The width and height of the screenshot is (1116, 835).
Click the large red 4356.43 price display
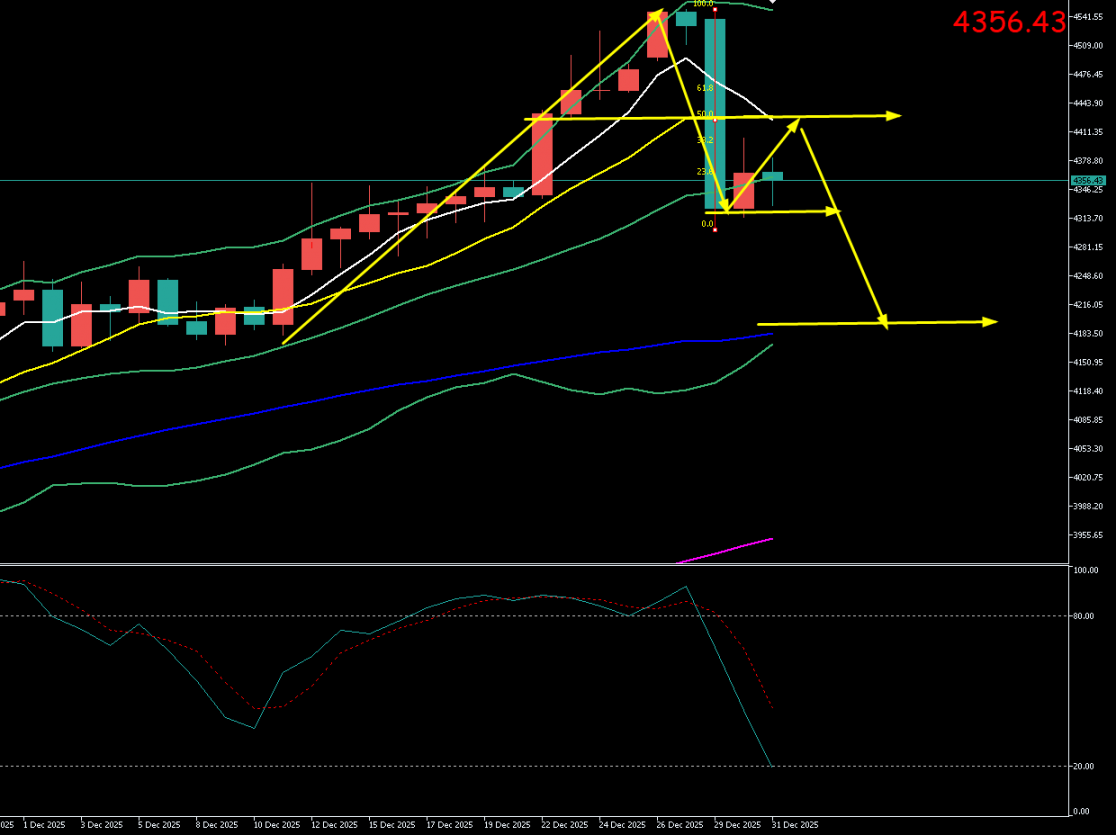tap(1009, 23)
